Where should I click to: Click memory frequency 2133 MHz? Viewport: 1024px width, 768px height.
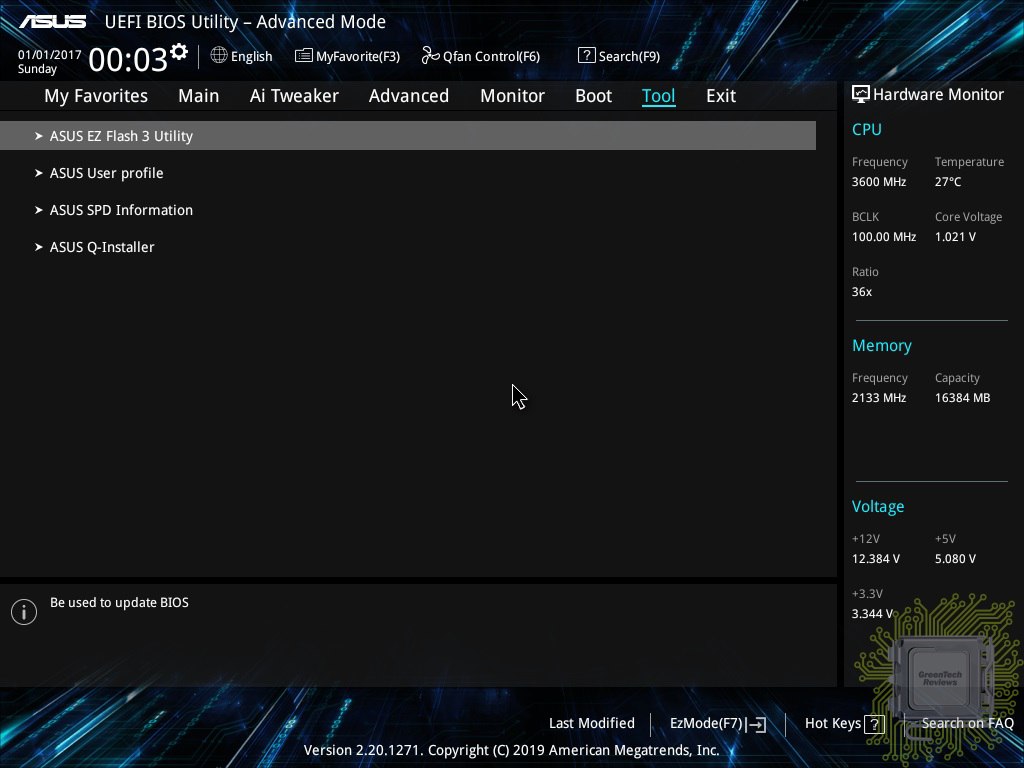click(878, 397)
